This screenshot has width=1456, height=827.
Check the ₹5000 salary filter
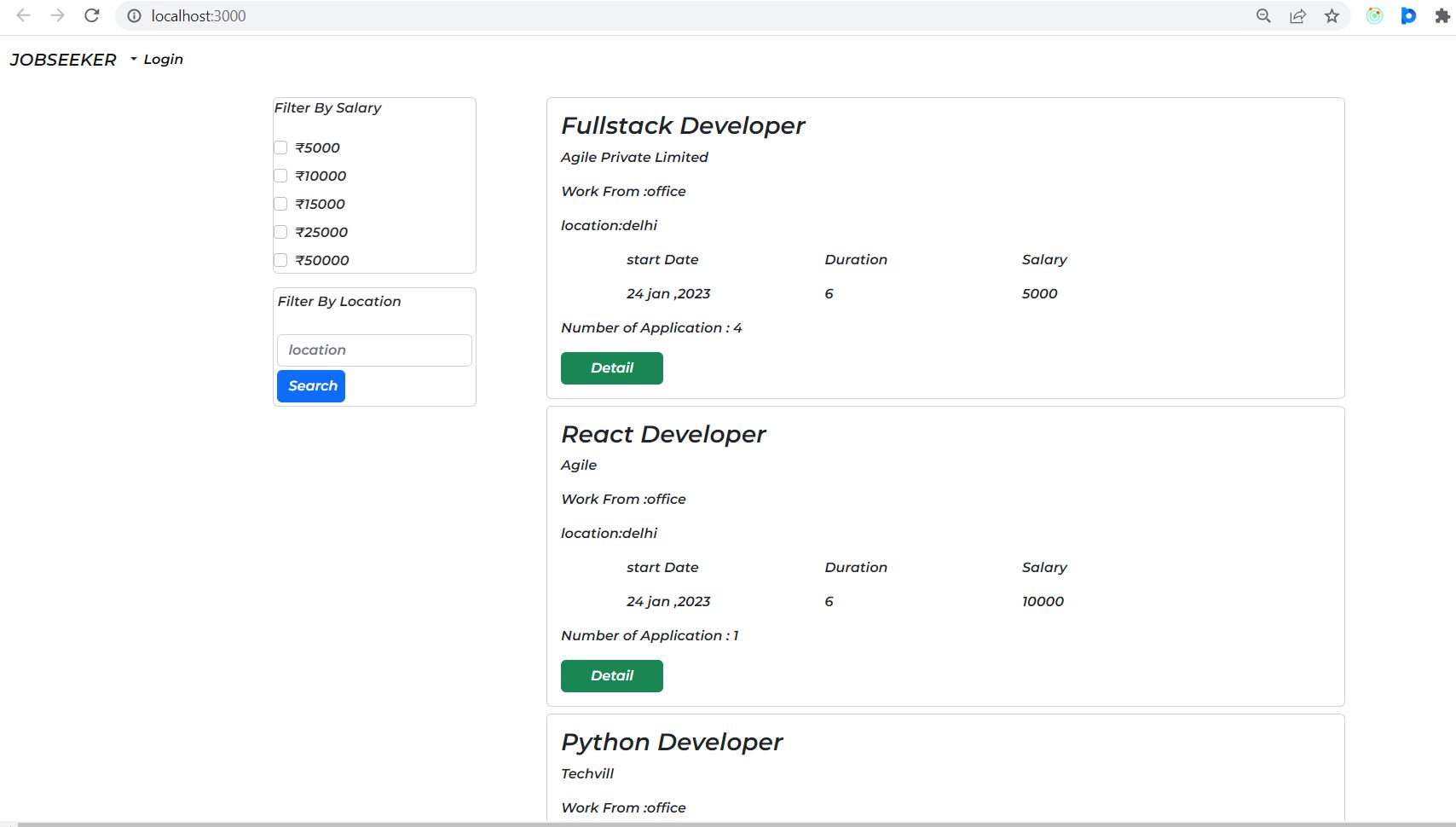pos(280,147)
